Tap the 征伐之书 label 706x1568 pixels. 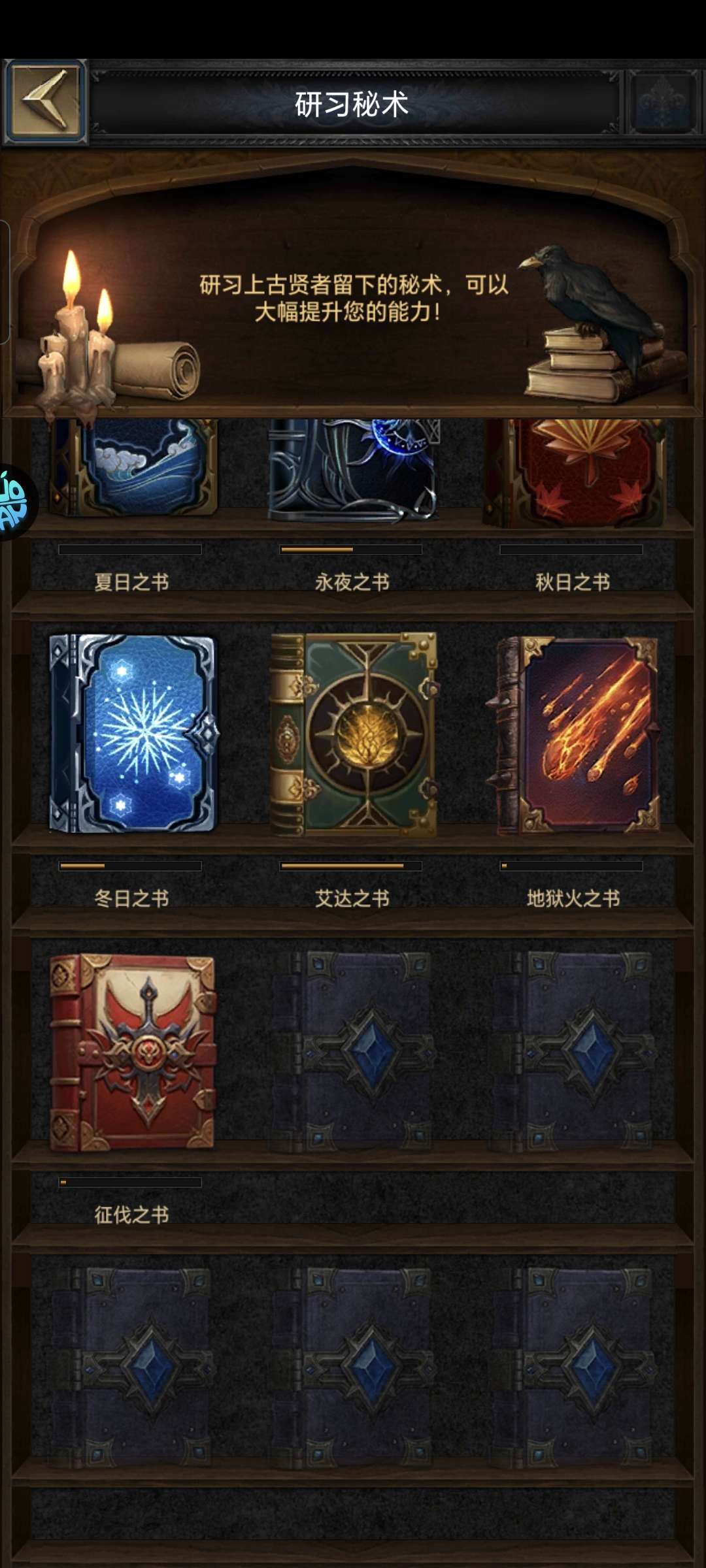tap(131, 1215)
